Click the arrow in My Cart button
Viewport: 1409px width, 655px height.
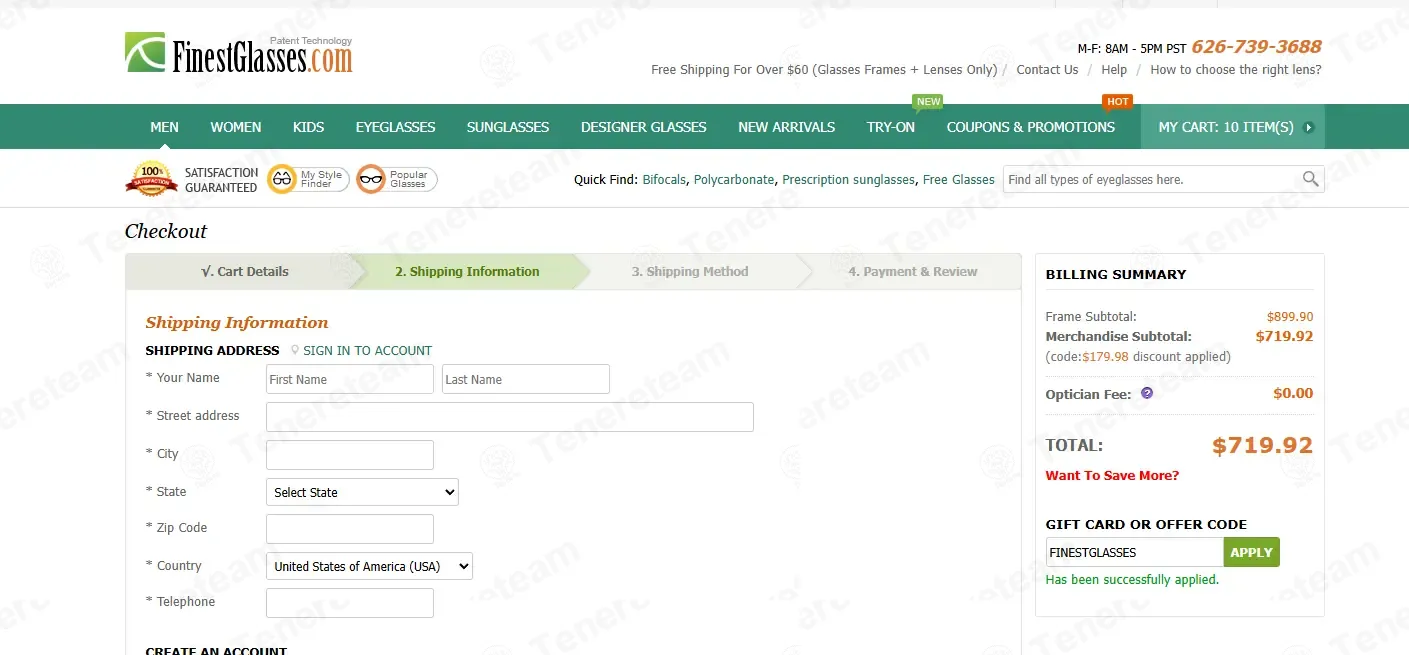click(x=1308, y=127)
